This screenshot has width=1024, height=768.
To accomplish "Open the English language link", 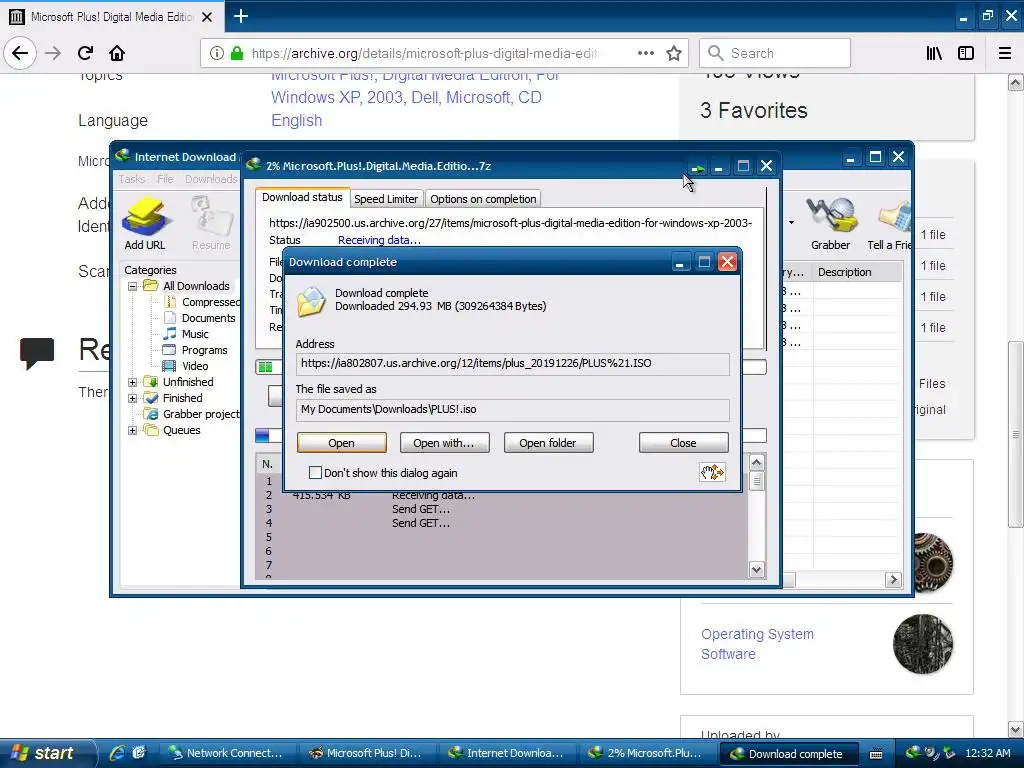I will (296, 120).
